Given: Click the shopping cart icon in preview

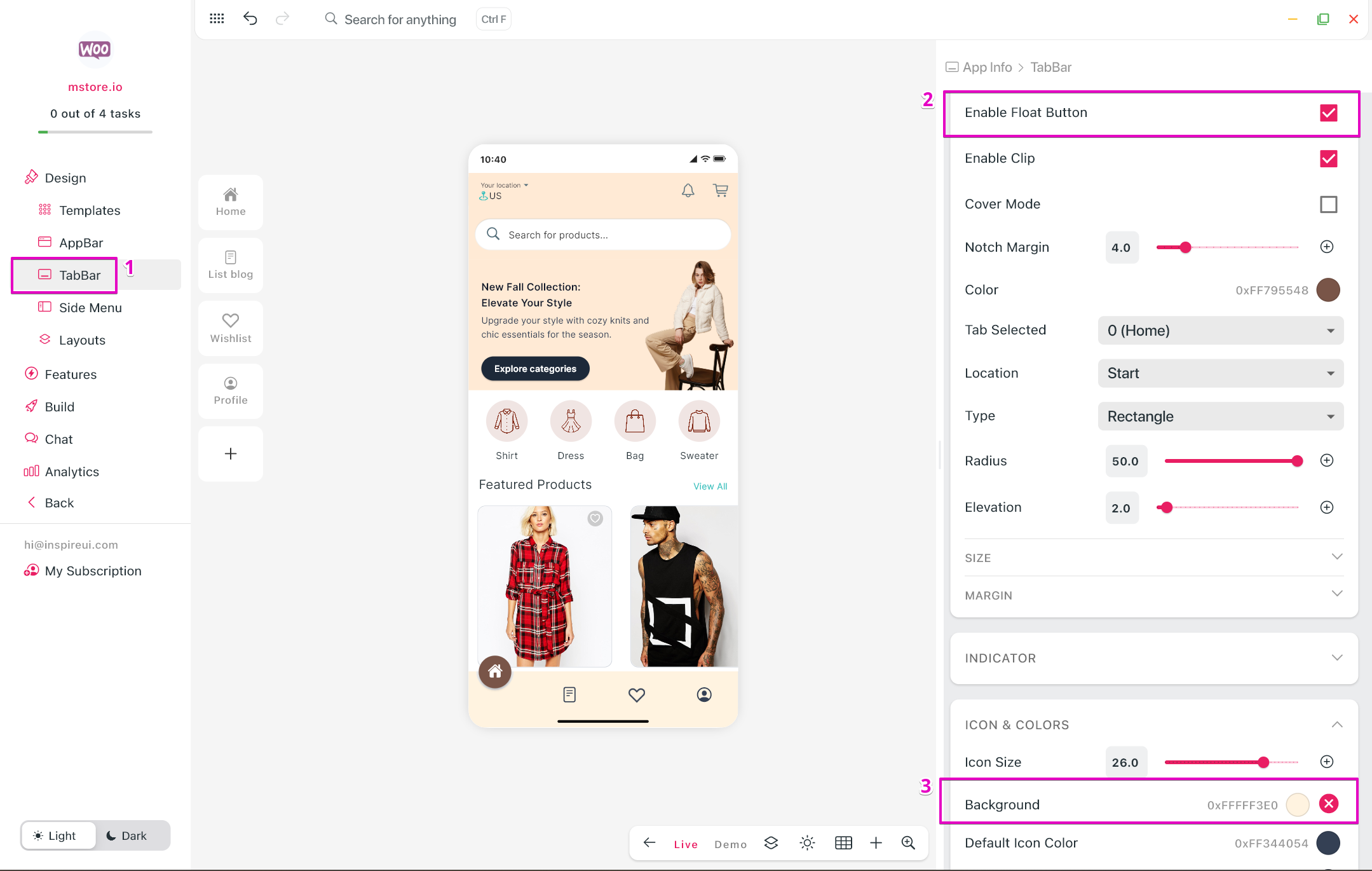Looking at the screenshot, I should (720, 190).
